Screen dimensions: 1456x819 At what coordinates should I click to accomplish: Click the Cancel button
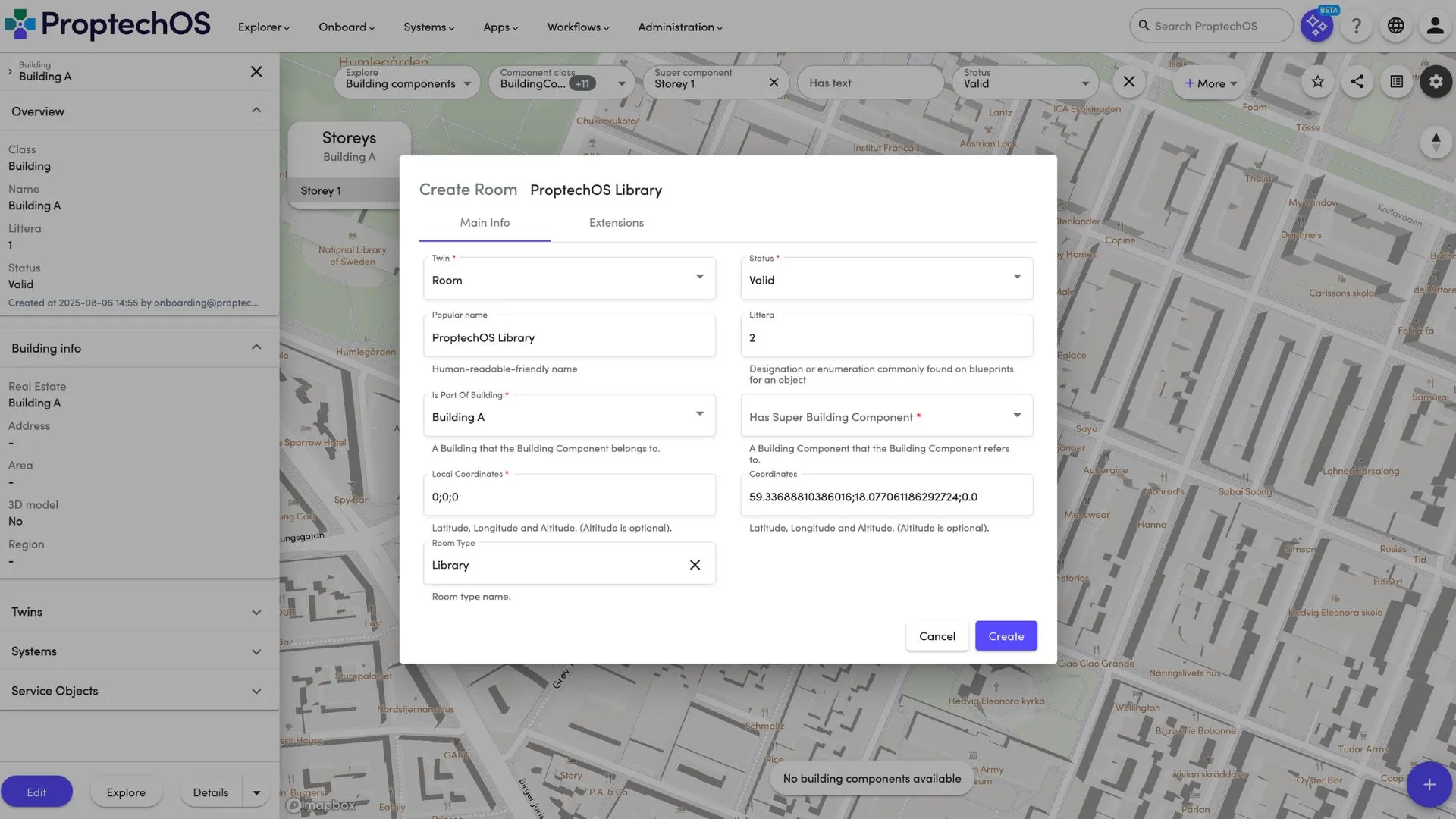(x=937, y=636)
